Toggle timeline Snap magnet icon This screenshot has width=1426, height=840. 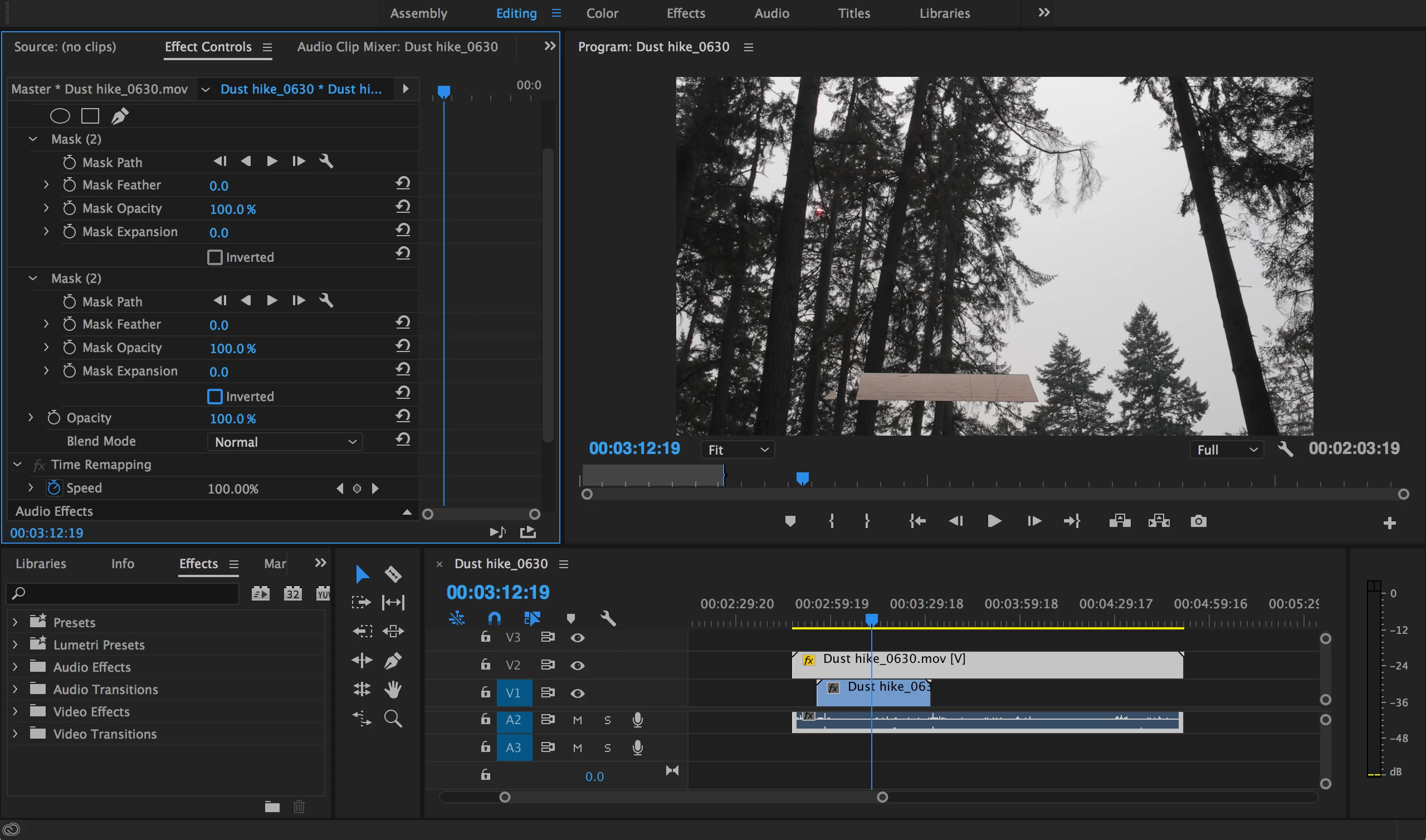coord(494,618)
